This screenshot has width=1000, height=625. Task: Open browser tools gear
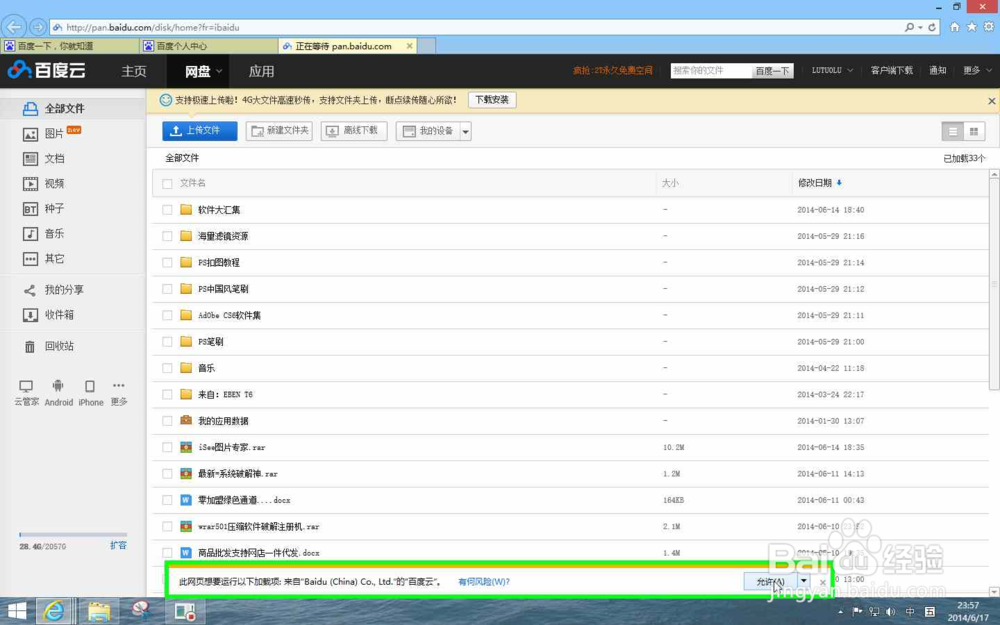[989, 27]
